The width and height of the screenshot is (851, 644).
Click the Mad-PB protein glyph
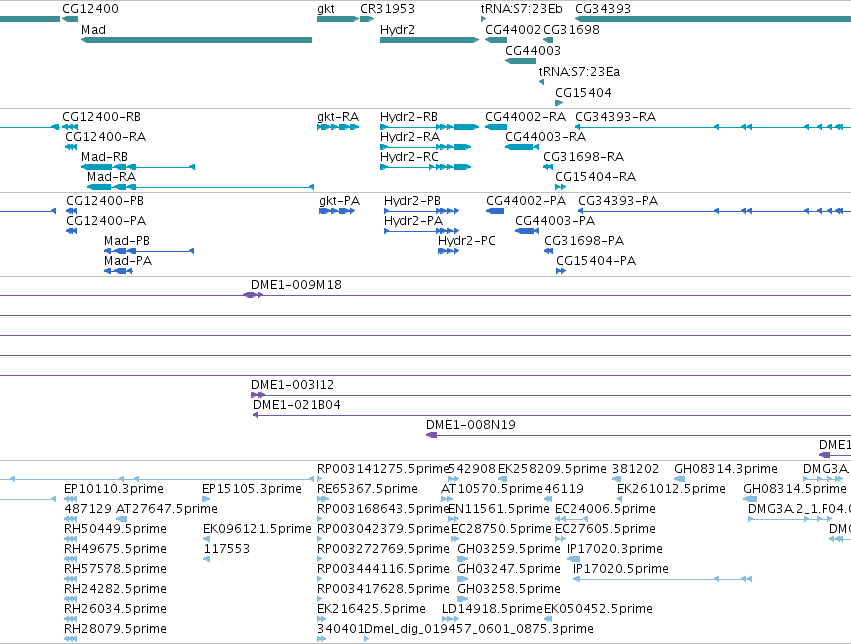coord(149,251)
